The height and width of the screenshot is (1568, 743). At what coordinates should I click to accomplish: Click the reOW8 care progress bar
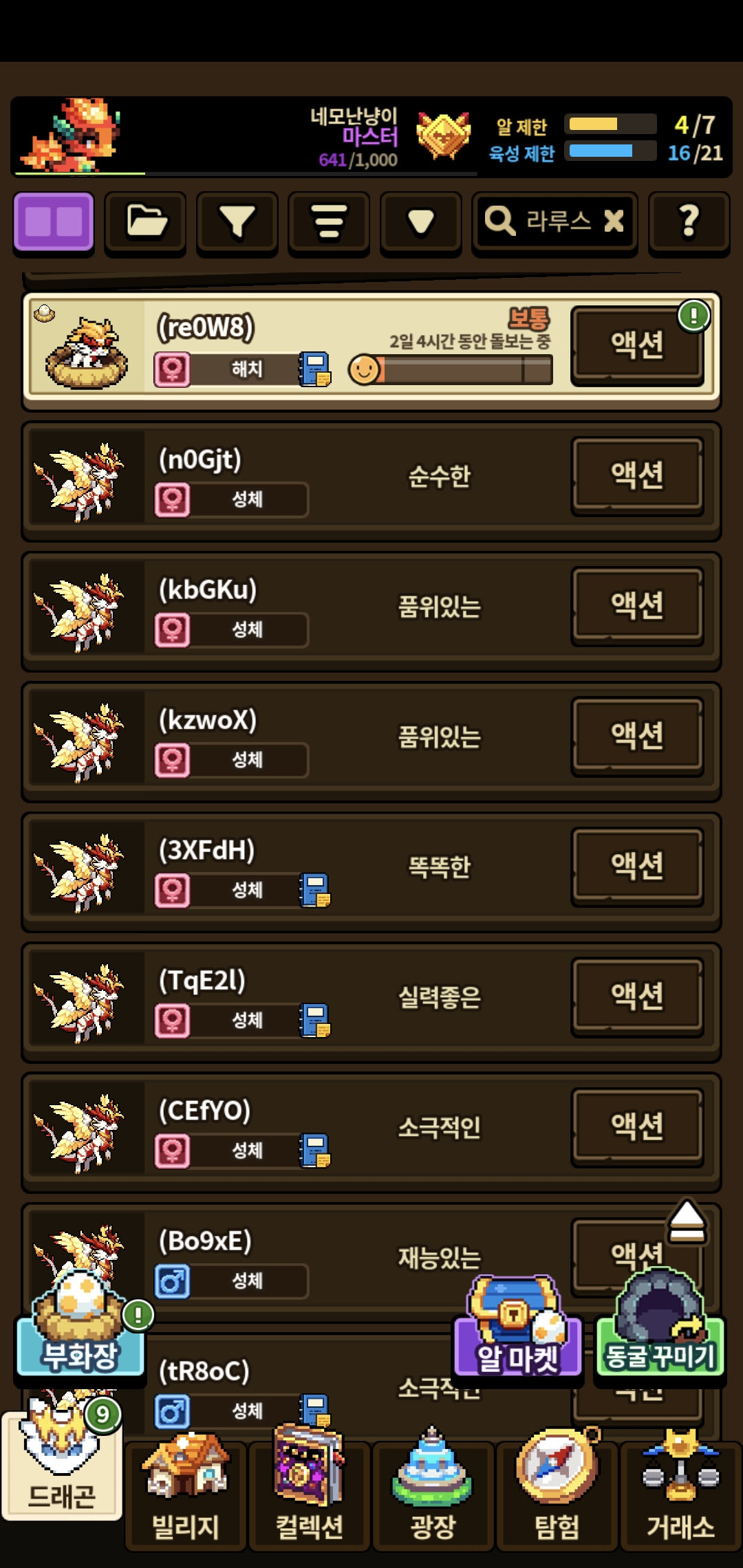(x=451, y=370)
